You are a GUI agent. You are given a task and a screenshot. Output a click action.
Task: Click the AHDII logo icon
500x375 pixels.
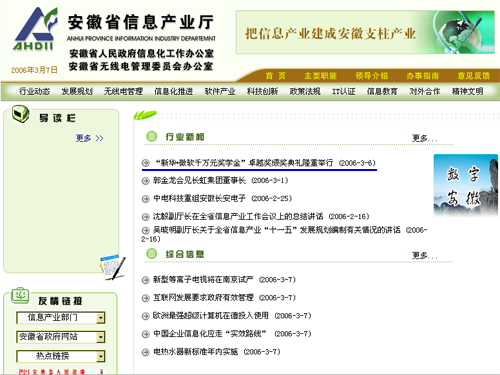pyautogui.click(x=35, y=29)
